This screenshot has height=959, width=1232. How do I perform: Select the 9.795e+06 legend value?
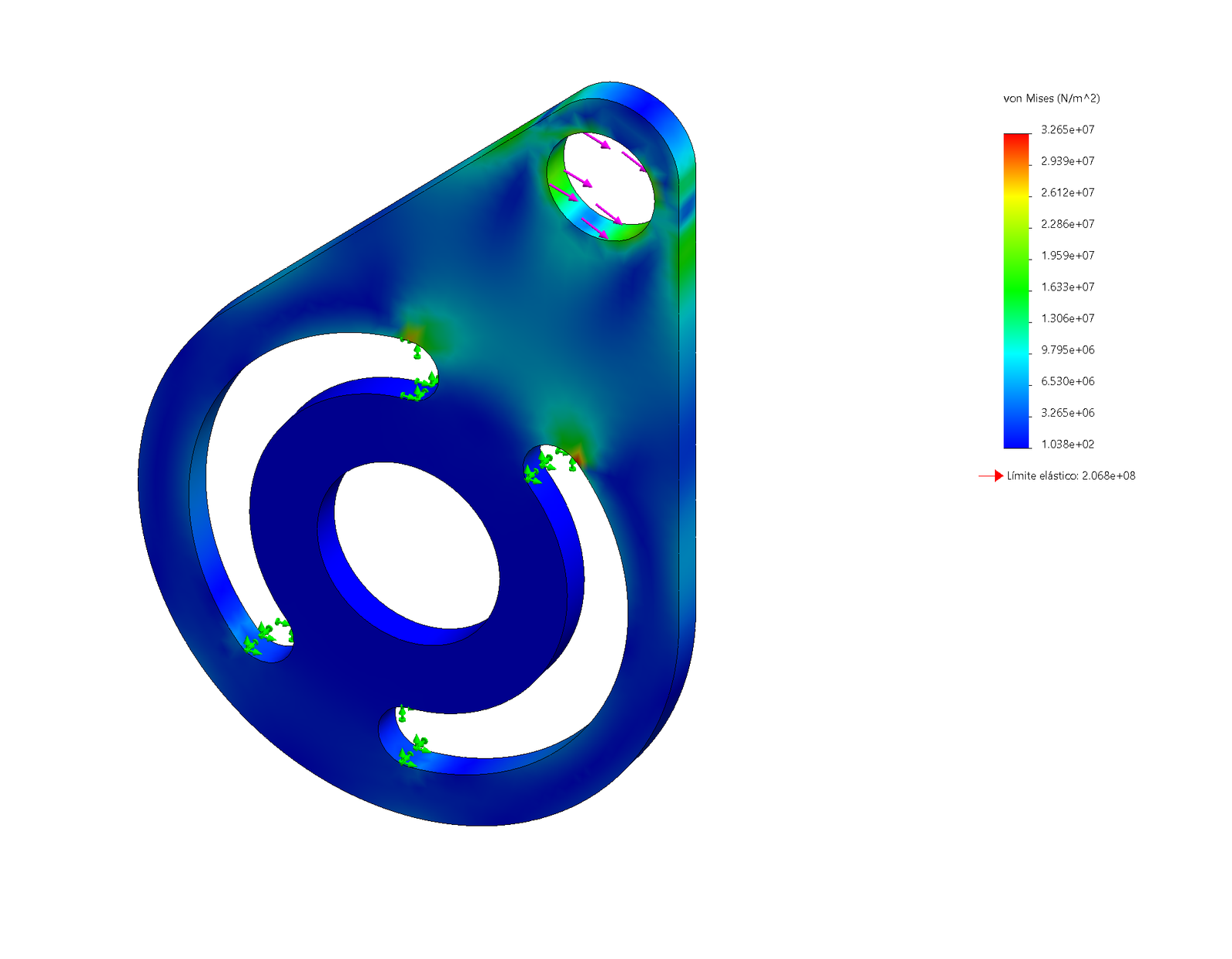[x=1067, y=350]
